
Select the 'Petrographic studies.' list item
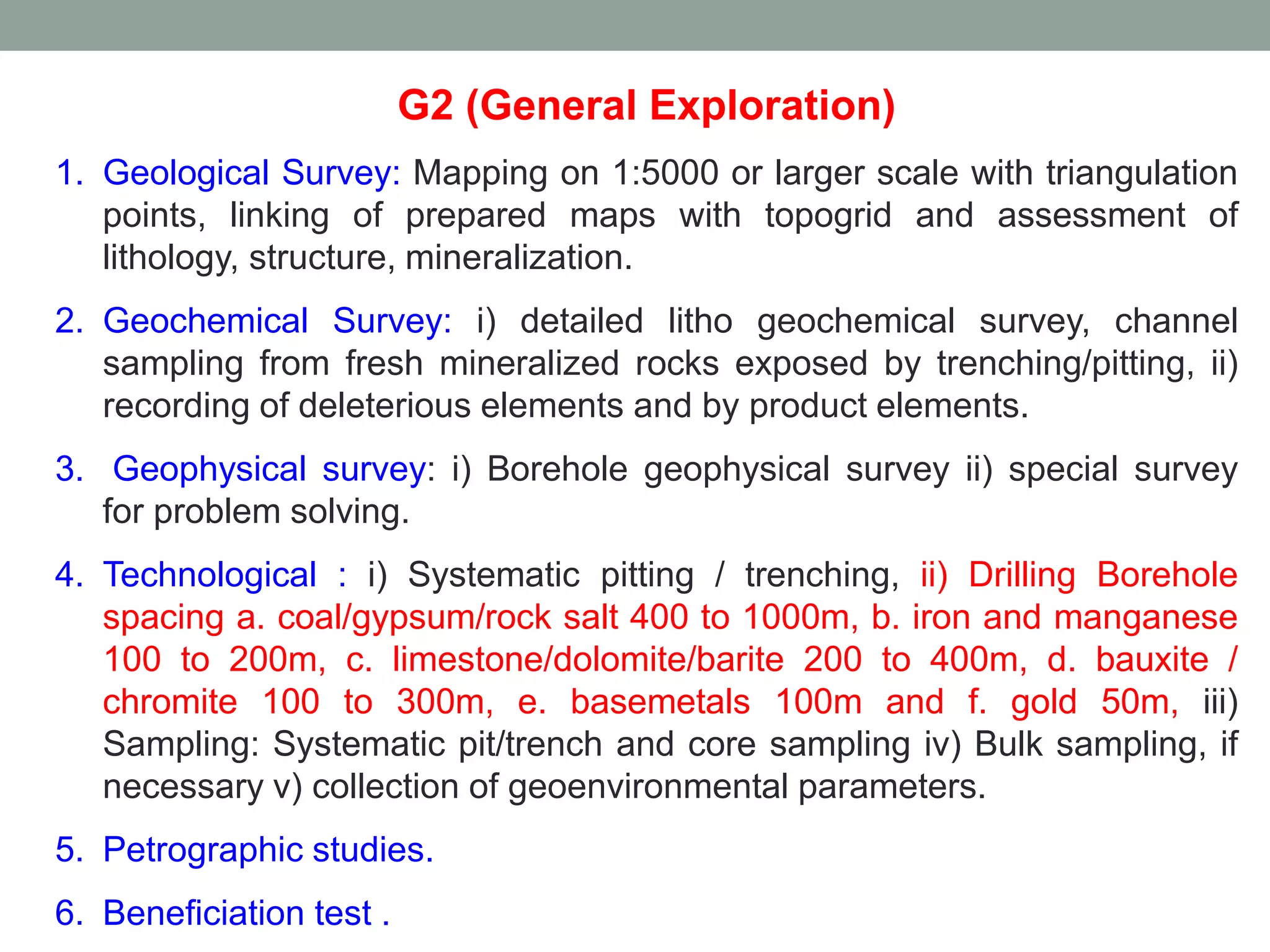[x=268, y=849]
